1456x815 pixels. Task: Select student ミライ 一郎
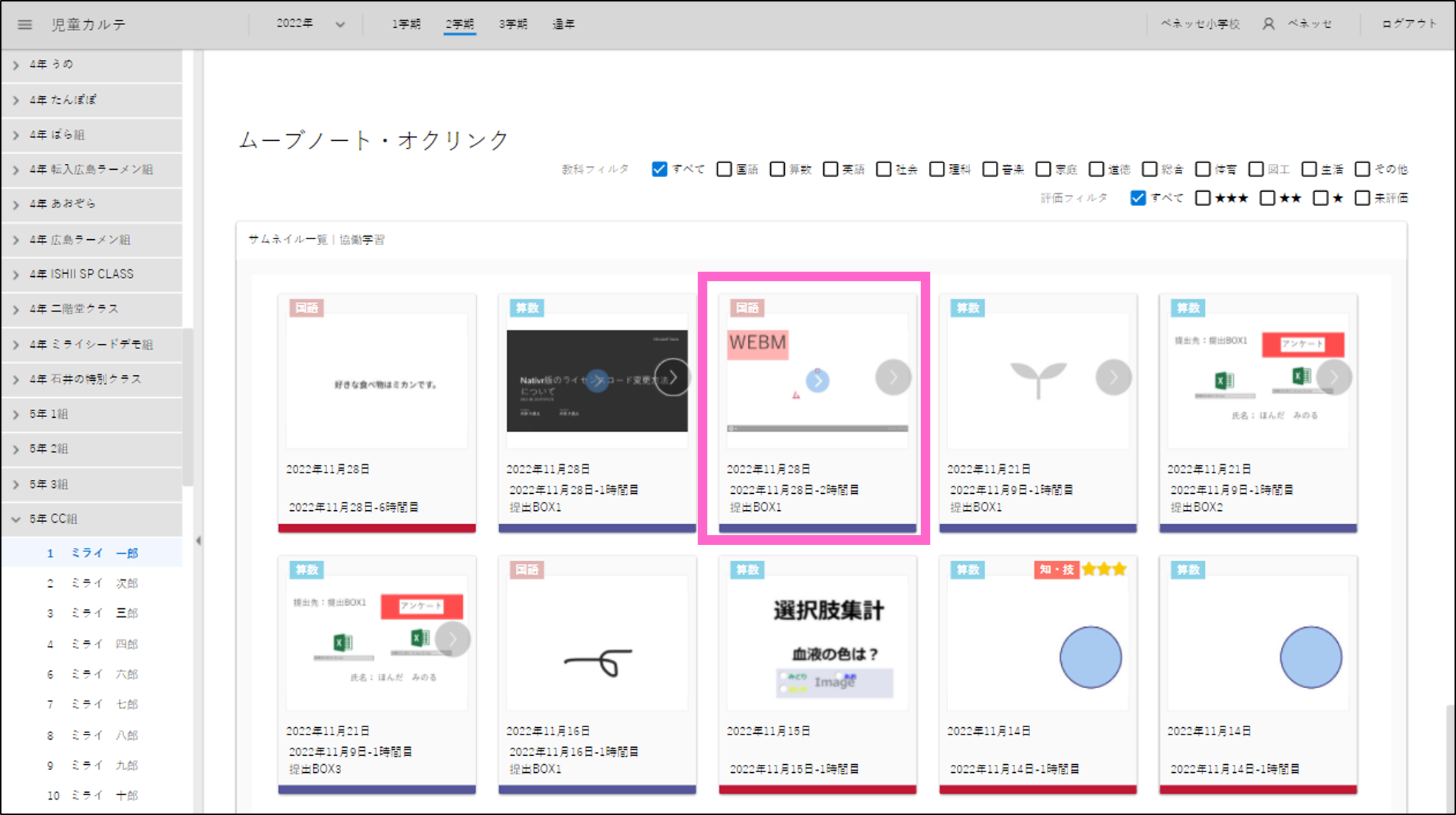(92, 553)
